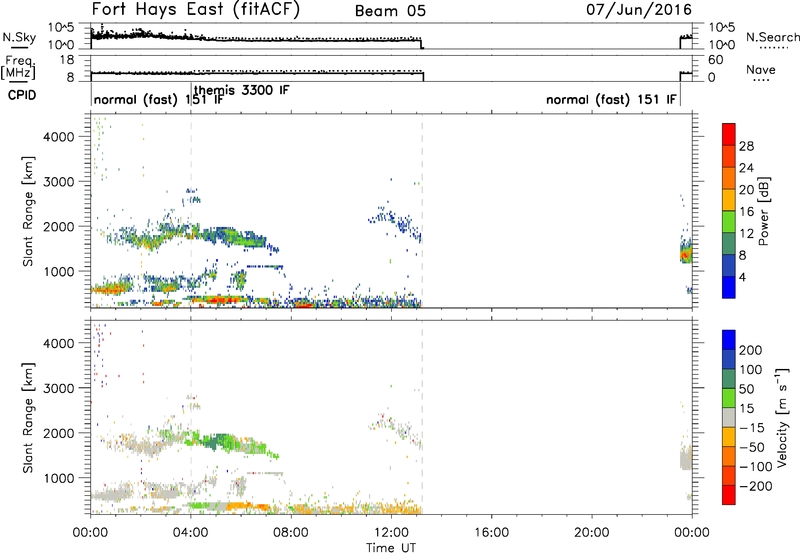Pick yellow Power segment between 16 and 20
The width and height of the screenshot is (800, 554).
click(x=729, y=200)
